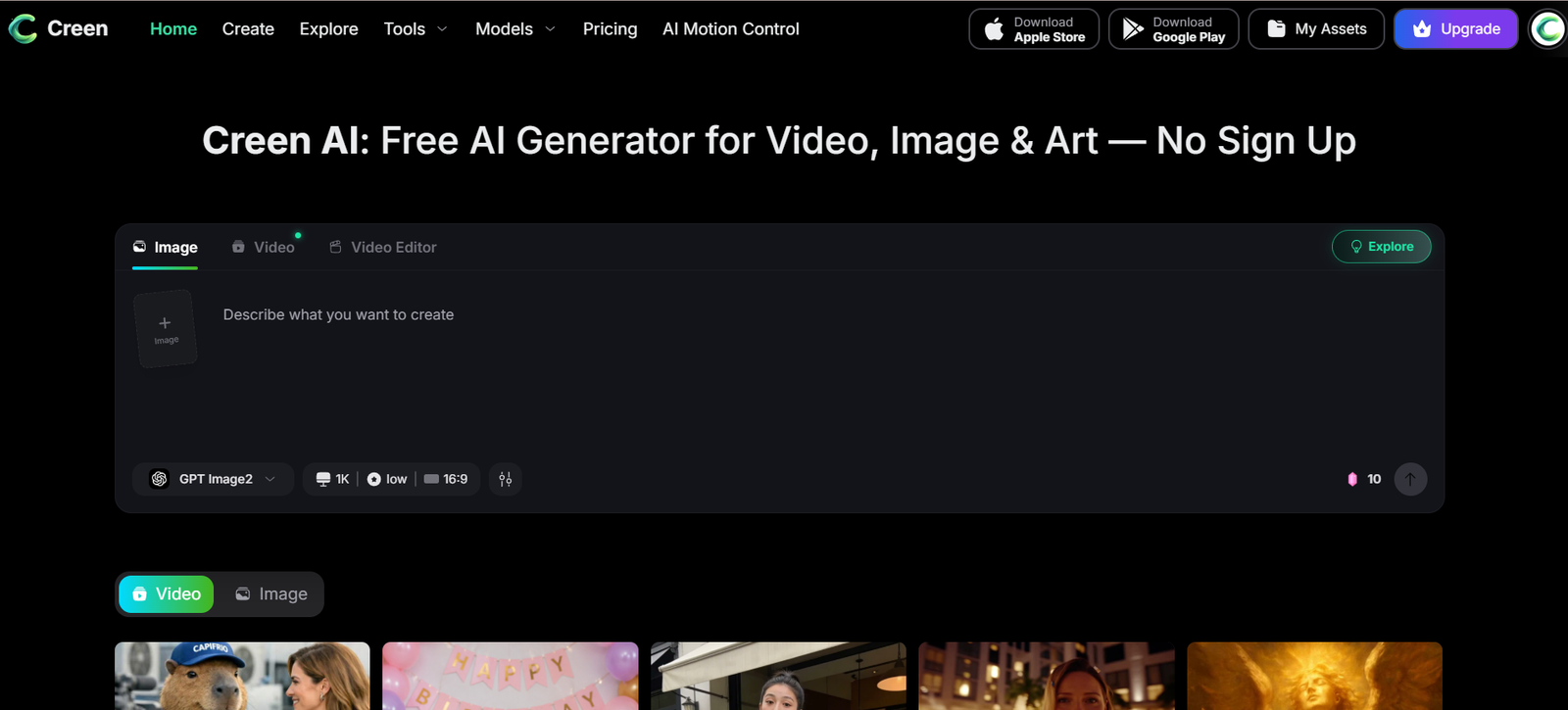Open the capybara with cap video thumbnail
The image size is (1568, 710).
pos(242,676)
